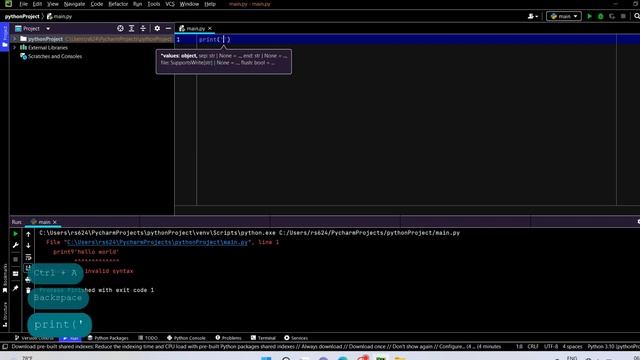
Task: Toggle the Run tool window button at bottom
Action: (70, 338)
